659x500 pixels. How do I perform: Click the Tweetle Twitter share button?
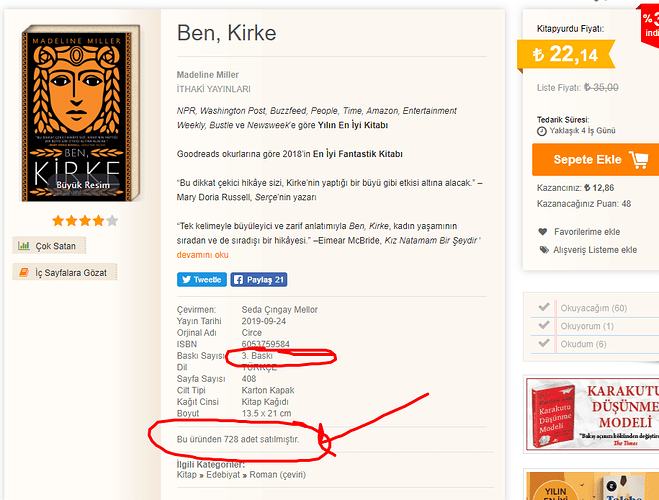click(x=201, y=280)
